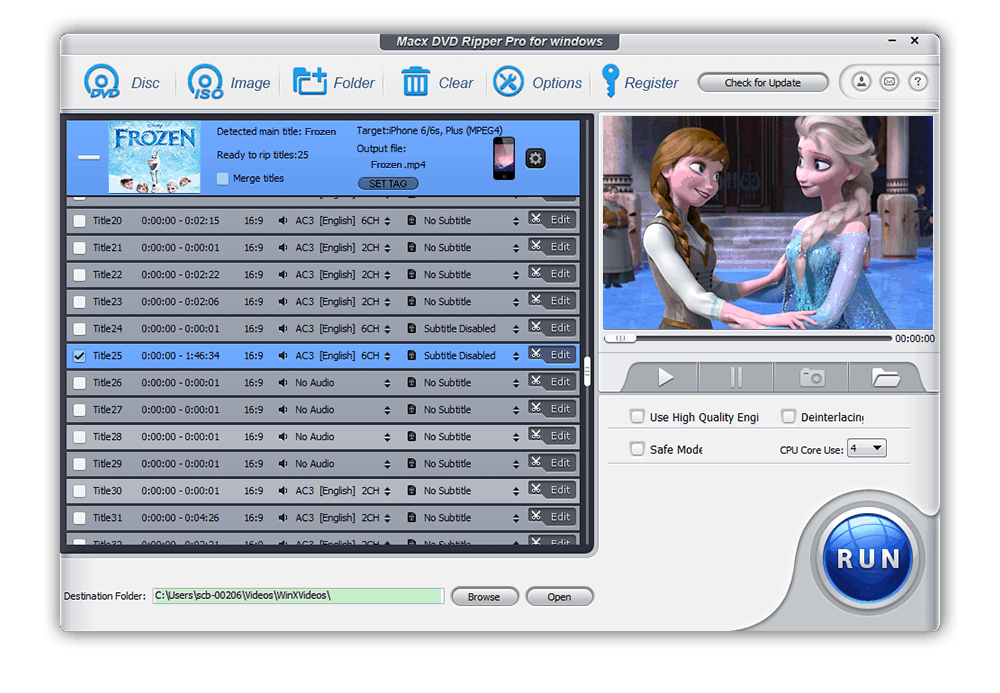1000x693 pixels.
Task: Check the Title20 checkbox
Action: point(79,221)
